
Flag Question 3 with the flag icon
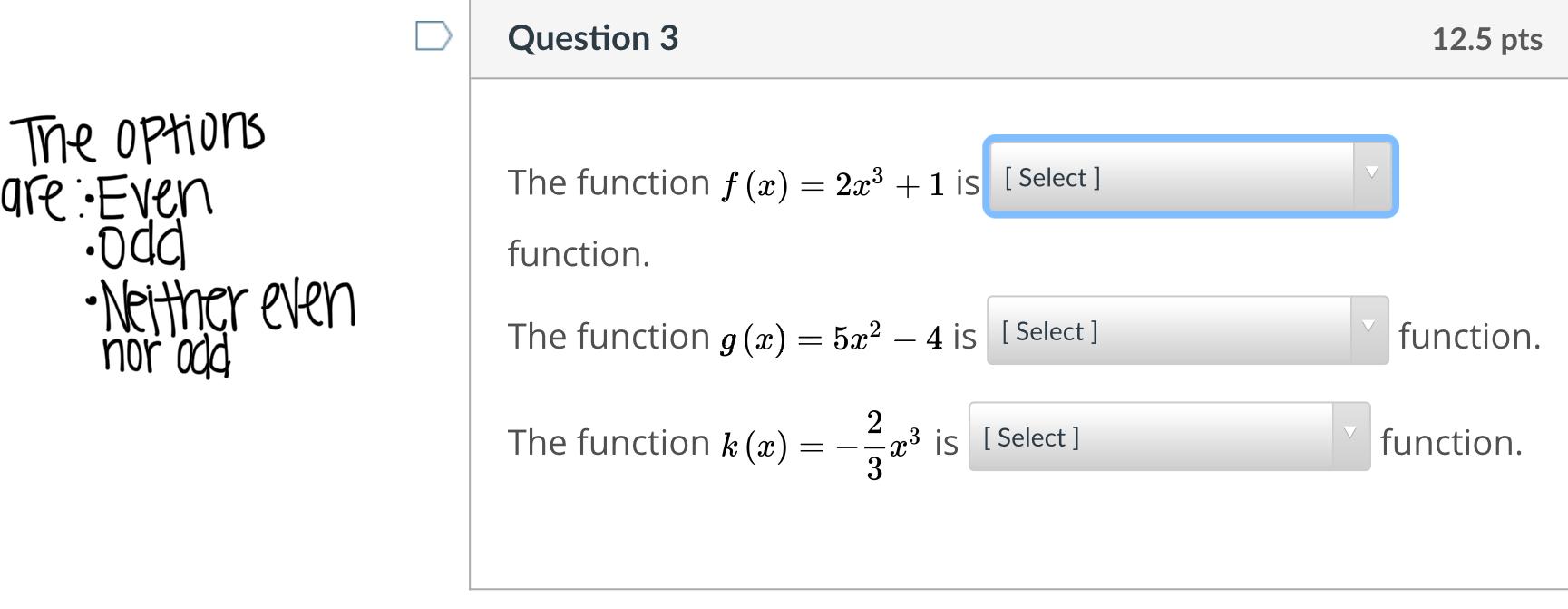pyautogui.click(x=433, y=36)
